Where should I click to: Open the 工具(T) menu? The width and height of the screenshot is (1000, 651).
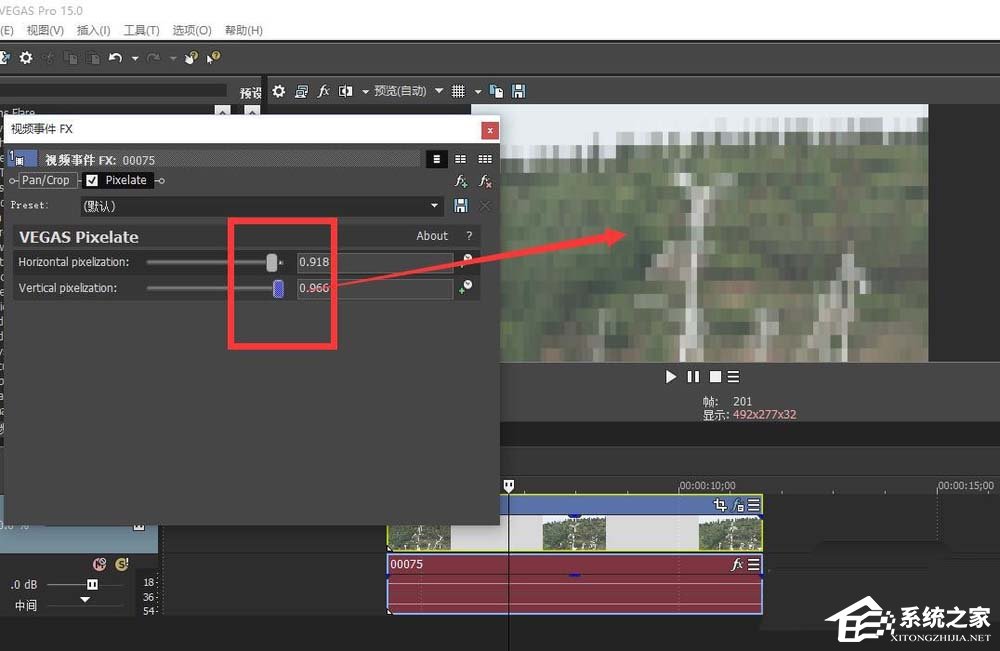(141, 30)
